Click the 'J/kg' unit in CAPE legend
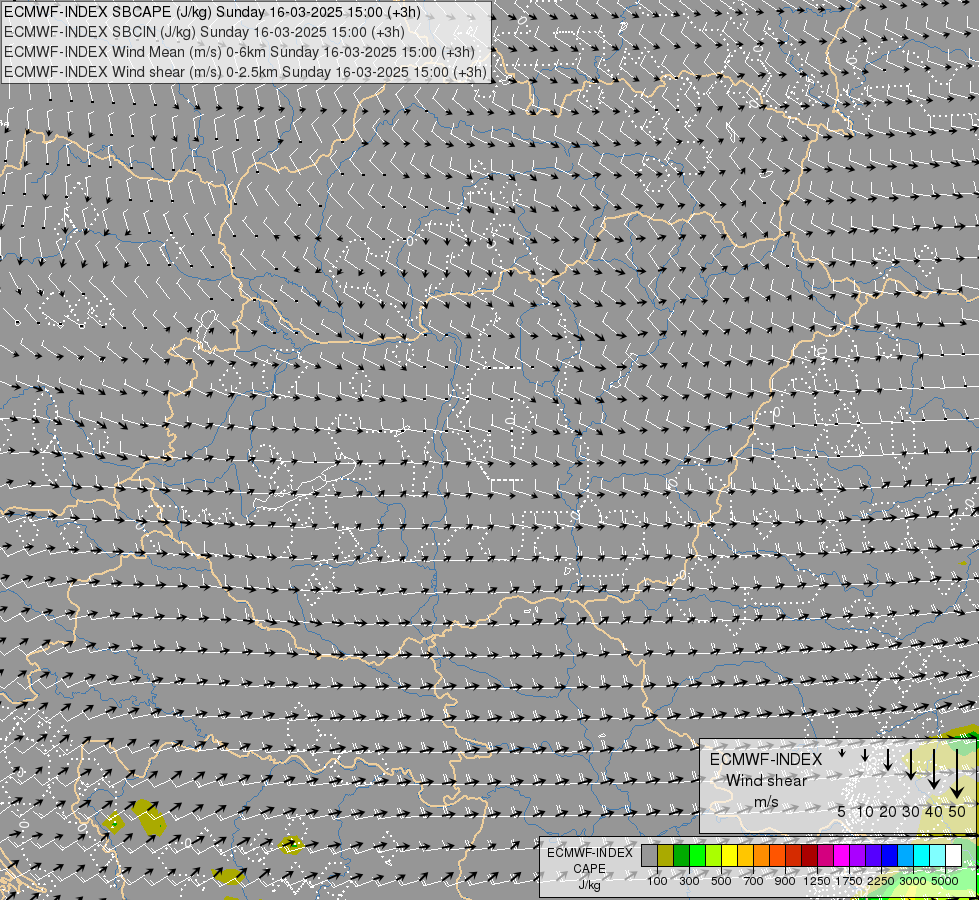The width and height of the screenshot is (979, 900). click(589, 886)
